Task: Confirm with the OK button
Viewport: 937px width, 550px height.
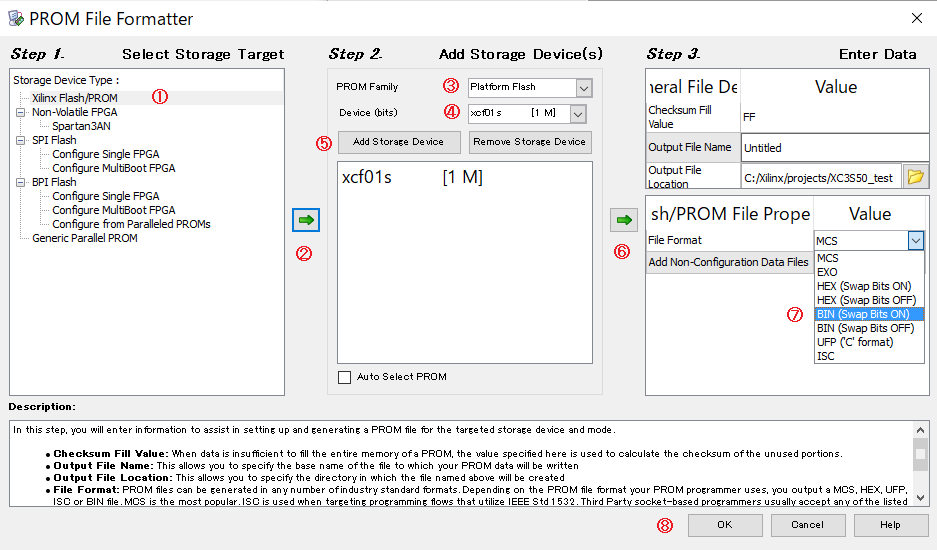Action: pyautogui.click(x=725, y=525)
